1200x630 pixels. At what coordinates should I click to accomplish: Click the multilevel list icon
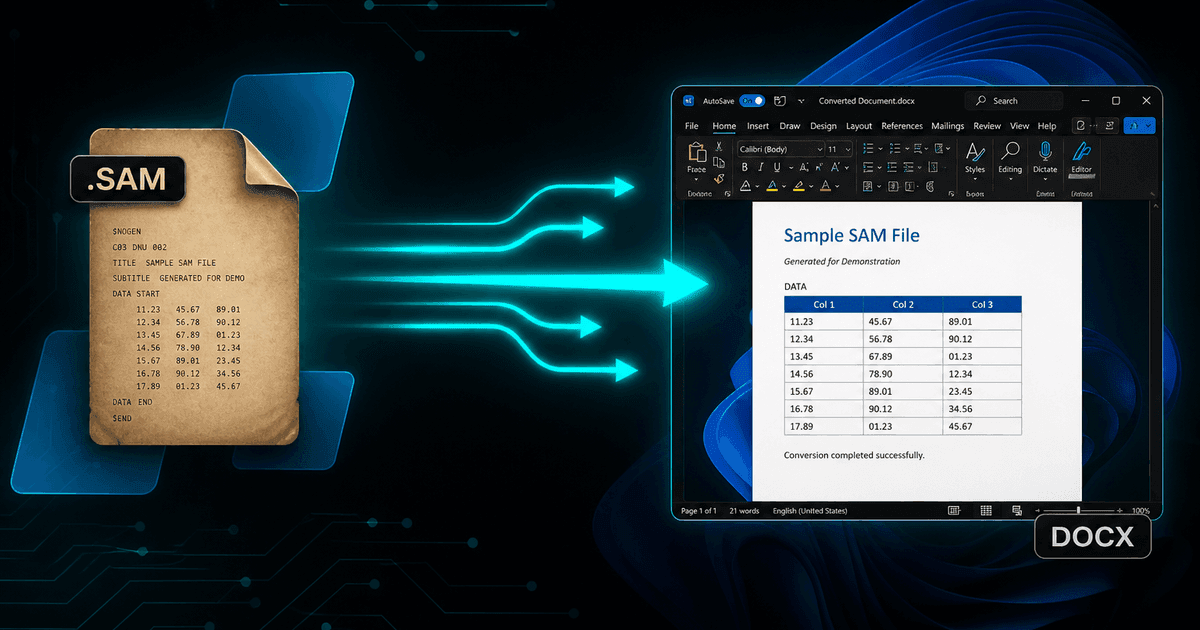(x=918, y=149)
